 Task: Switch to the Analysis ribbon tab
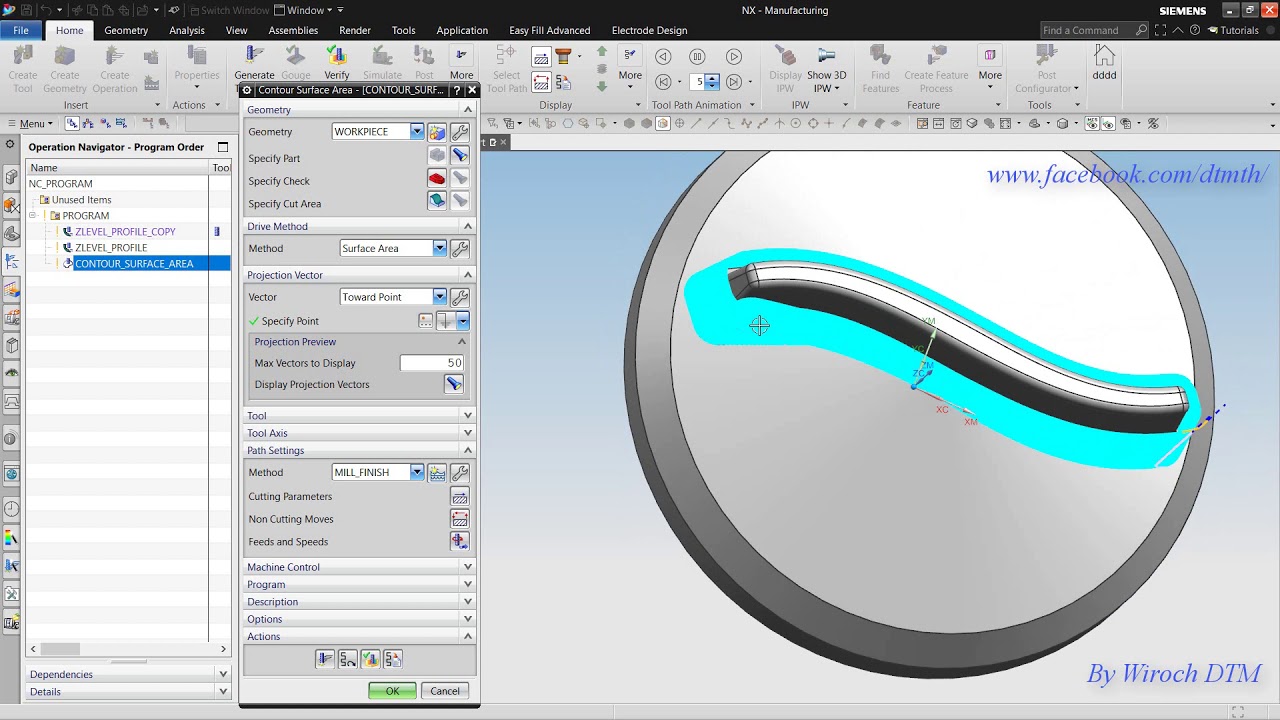[187, 30]
